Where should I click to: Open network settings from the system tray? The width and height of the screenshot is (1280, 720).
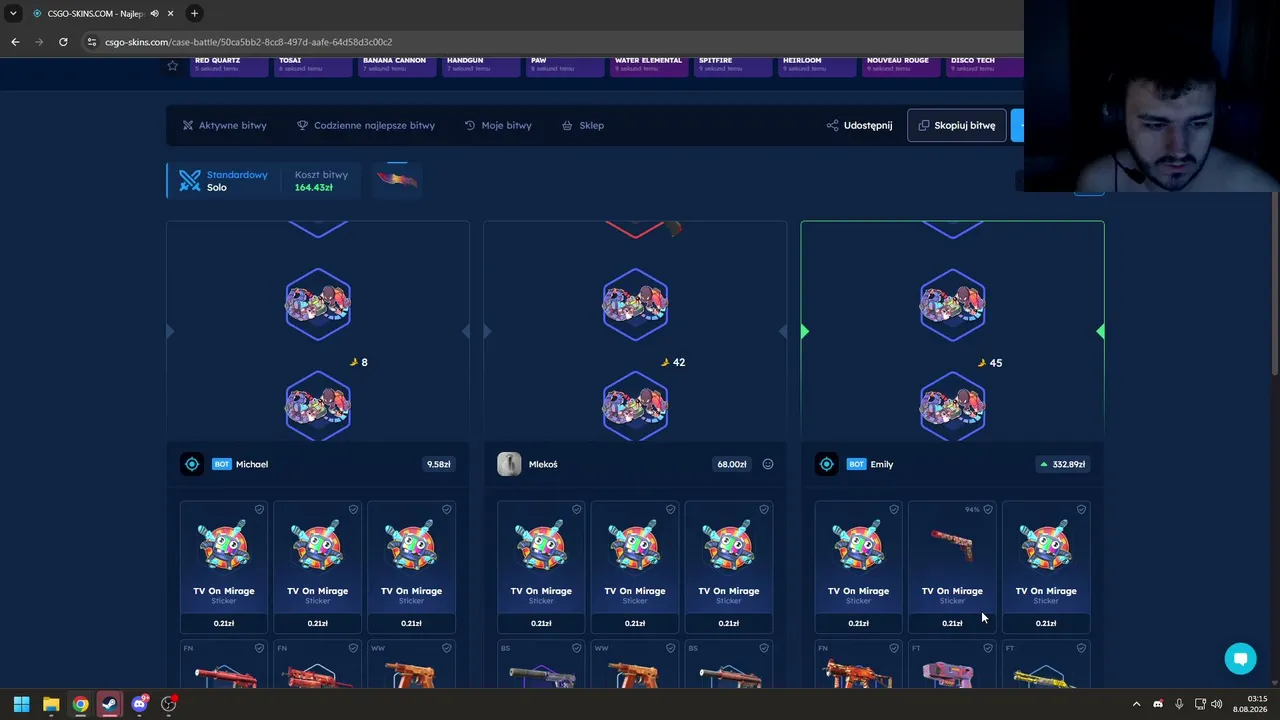tap(1201, 704)
